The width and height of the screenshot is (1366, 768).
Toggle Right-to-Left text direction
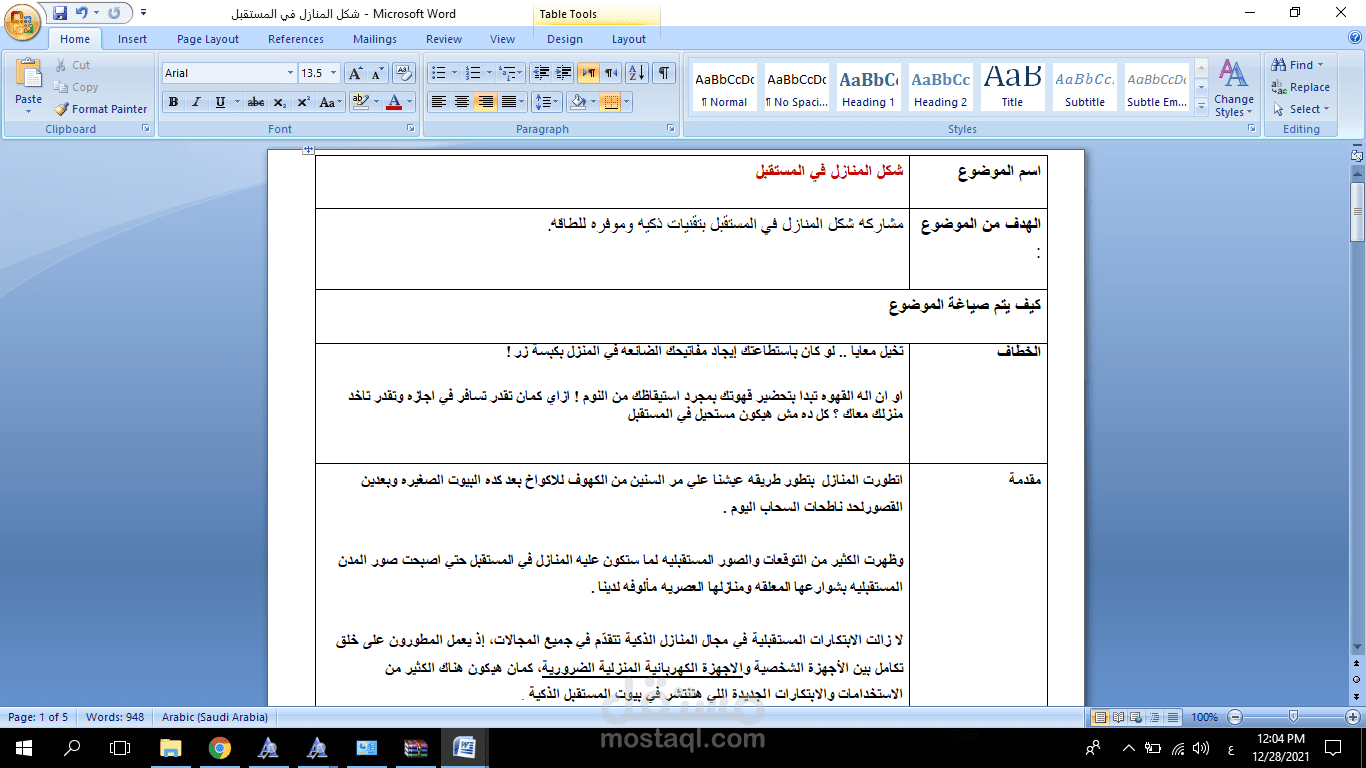tap(611, 73)
